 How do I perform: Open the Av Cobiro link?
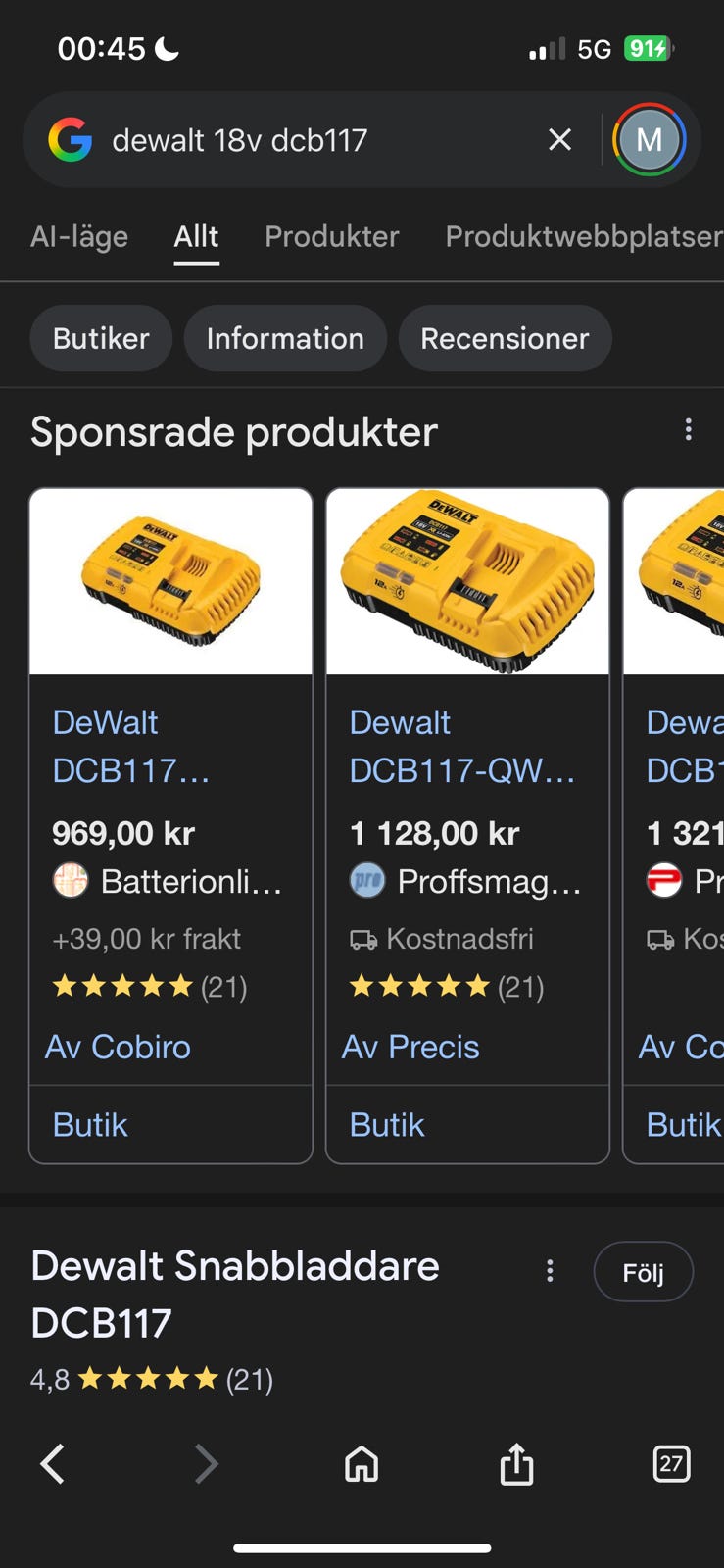click(x=119, y=1047)
